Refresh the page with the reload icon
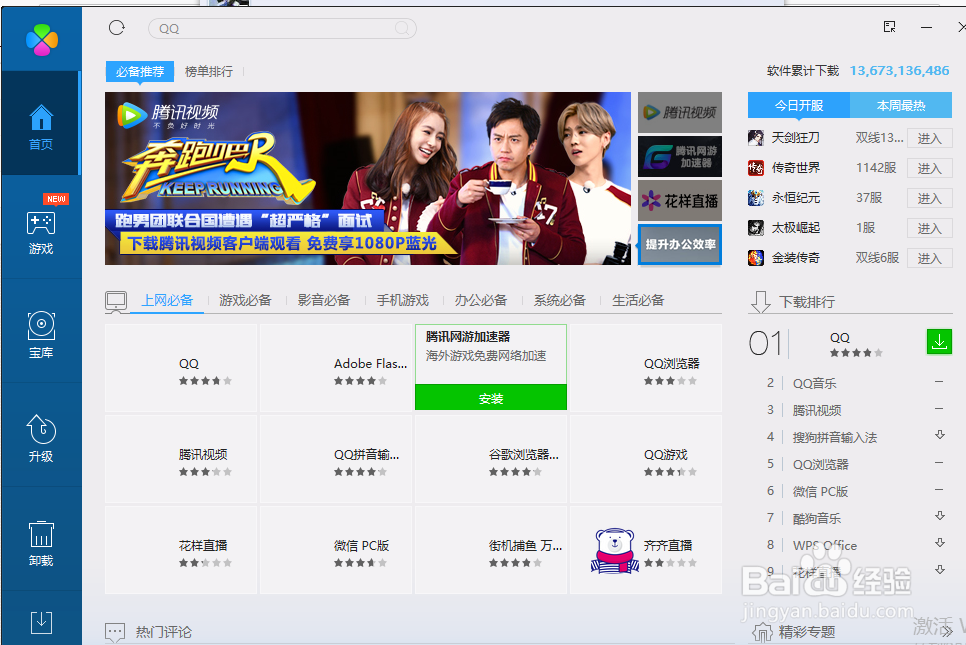Viewport: 966px width, 645px height. tap(117, 29)
